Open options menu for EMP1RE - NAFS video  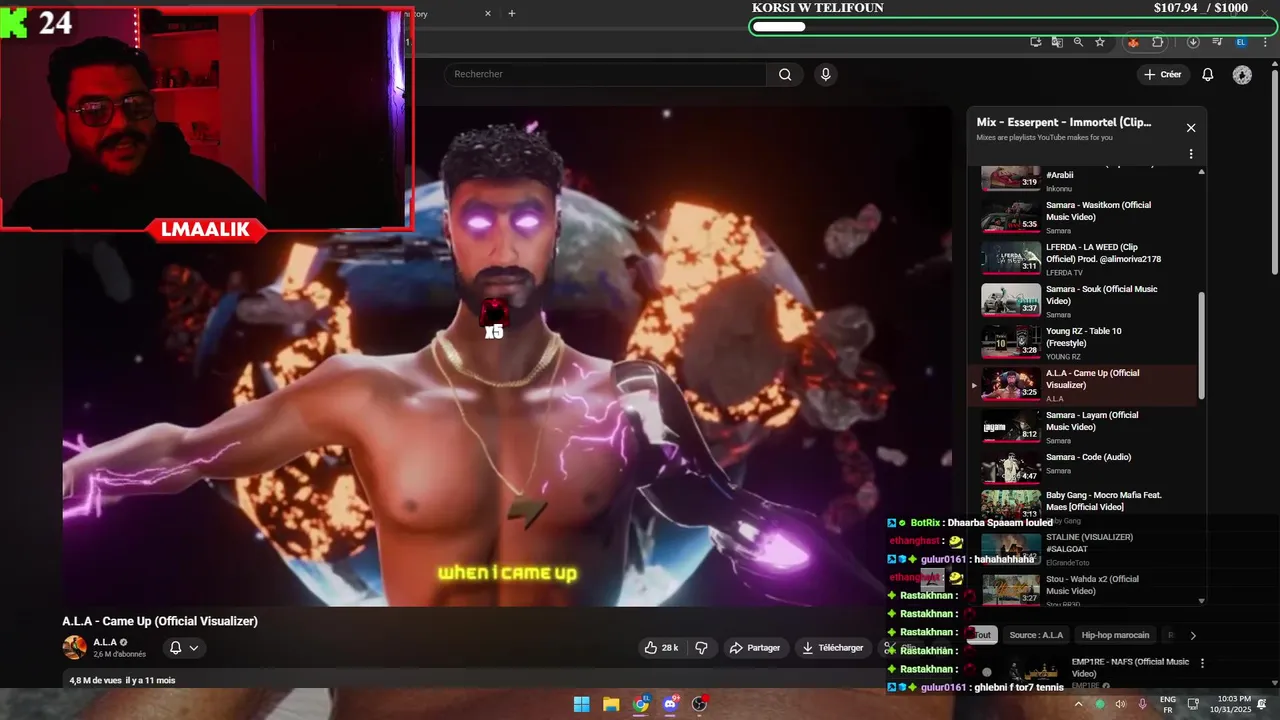click(x=1202, y=663)
